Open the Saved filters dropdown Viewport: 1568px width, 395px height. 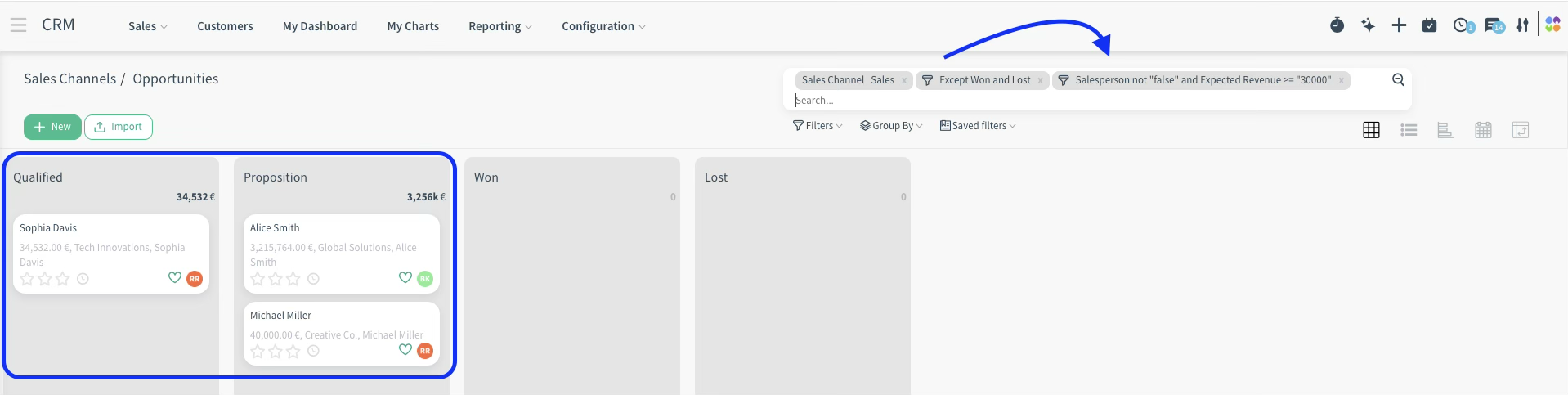point(978,126)
